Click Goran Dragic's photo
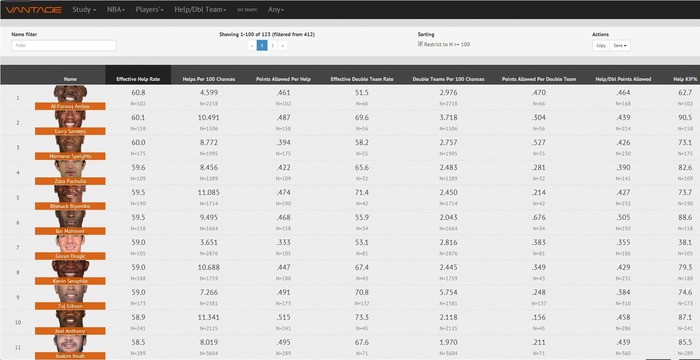This screenshot has width=700, height=360. pos(70,244)
